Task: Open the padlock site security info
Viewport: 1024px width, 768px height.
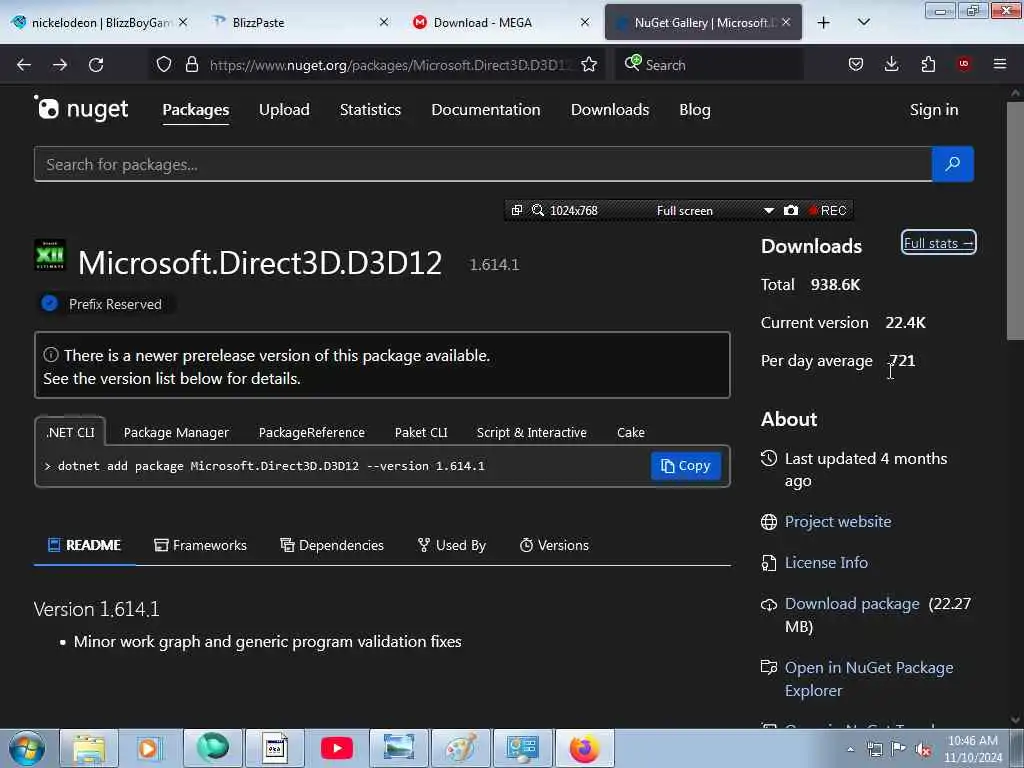Action: coord(192,64)
